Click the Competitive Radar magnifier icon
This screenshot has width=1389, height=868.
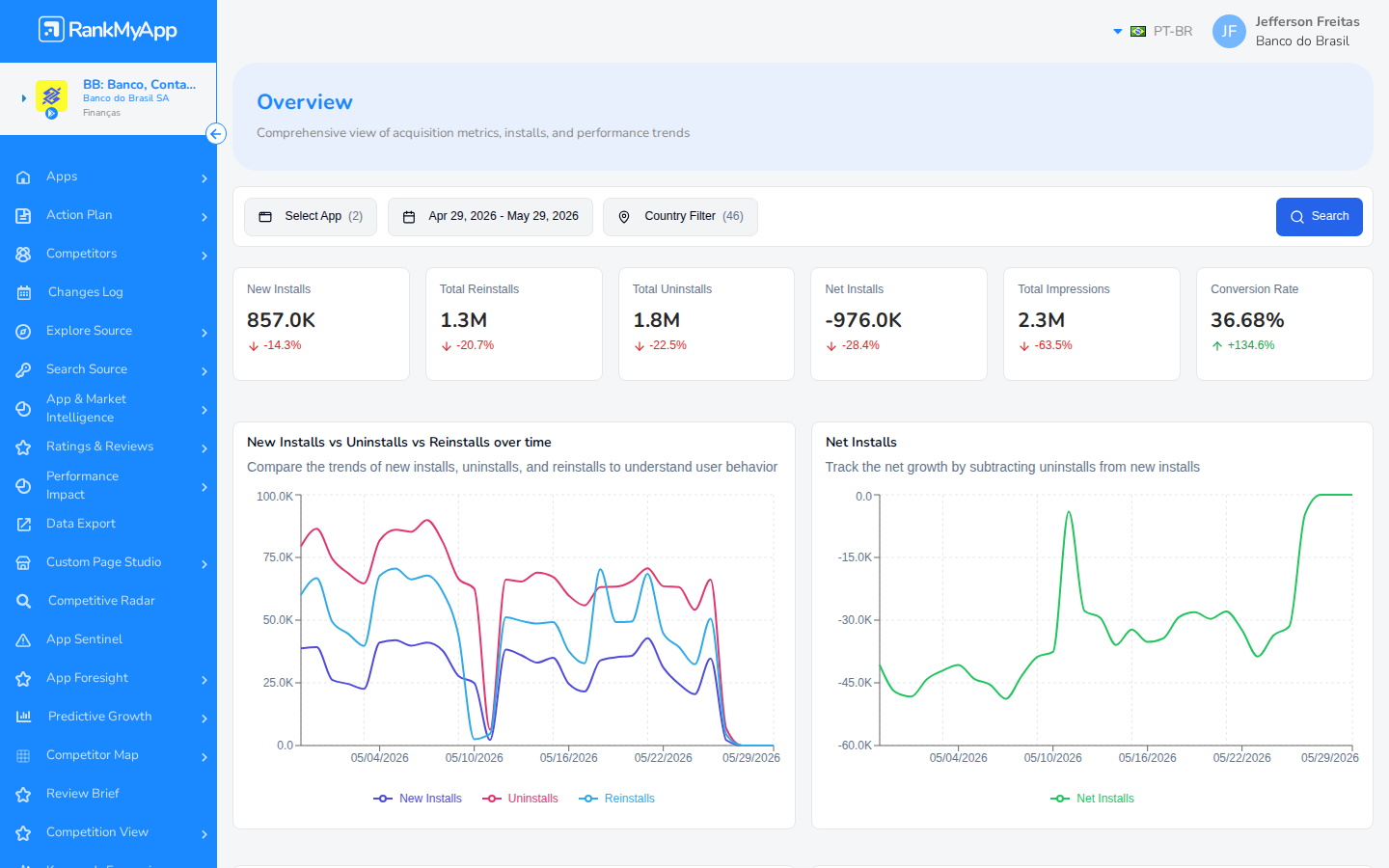24,601
